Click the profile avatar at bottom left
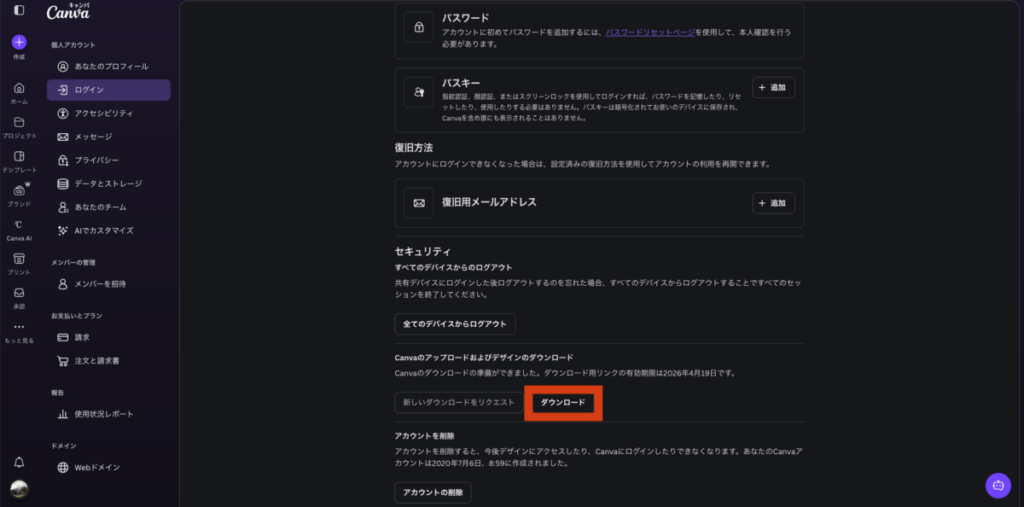Image resolution: width=1024 pixels, height=507 pixels. (x=19, y=489)
